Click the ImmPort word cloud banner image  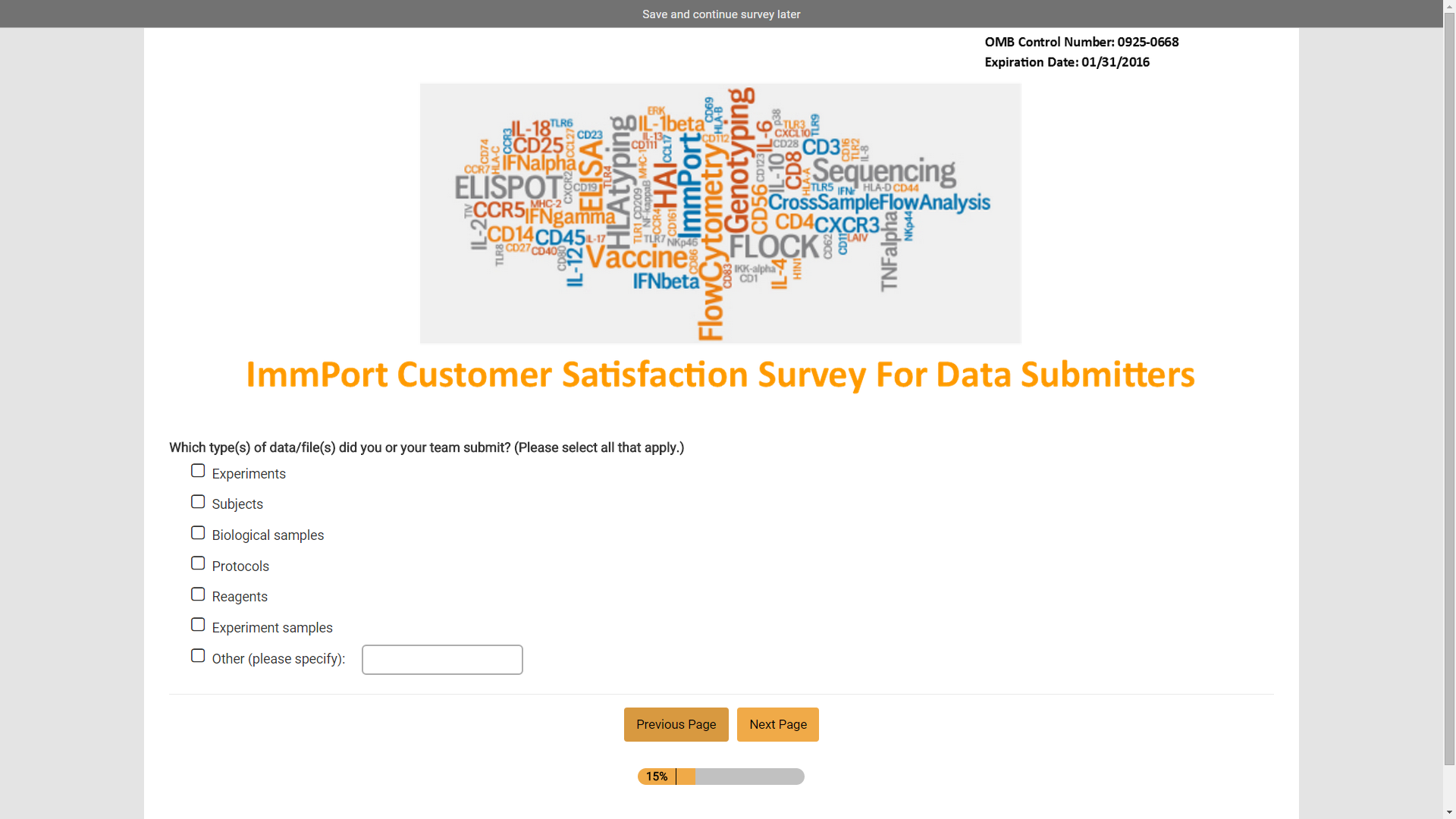pos(720,213)
